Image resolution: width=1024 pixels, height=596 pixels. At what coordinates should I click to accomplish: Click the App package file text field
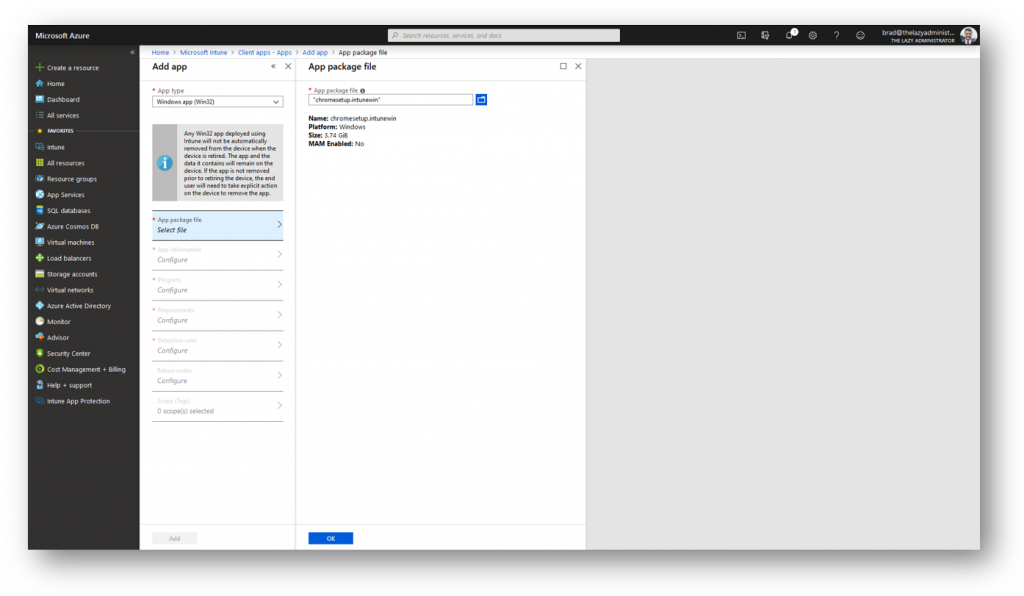pos(391,100)
